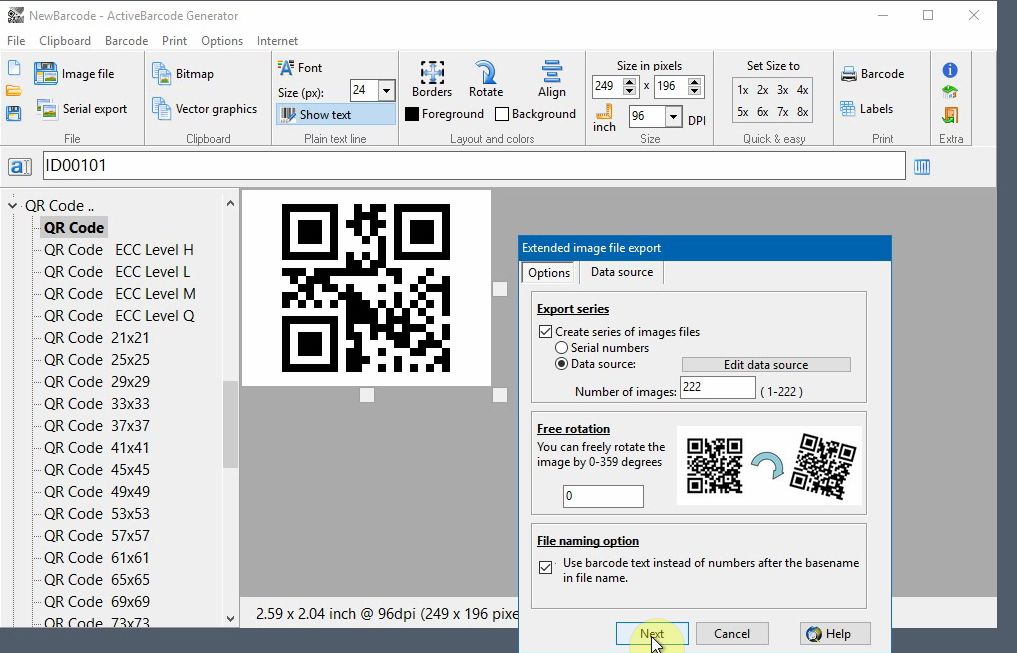Click the Next button
This screenshot has width=1017, height=653.
point(652,634)
